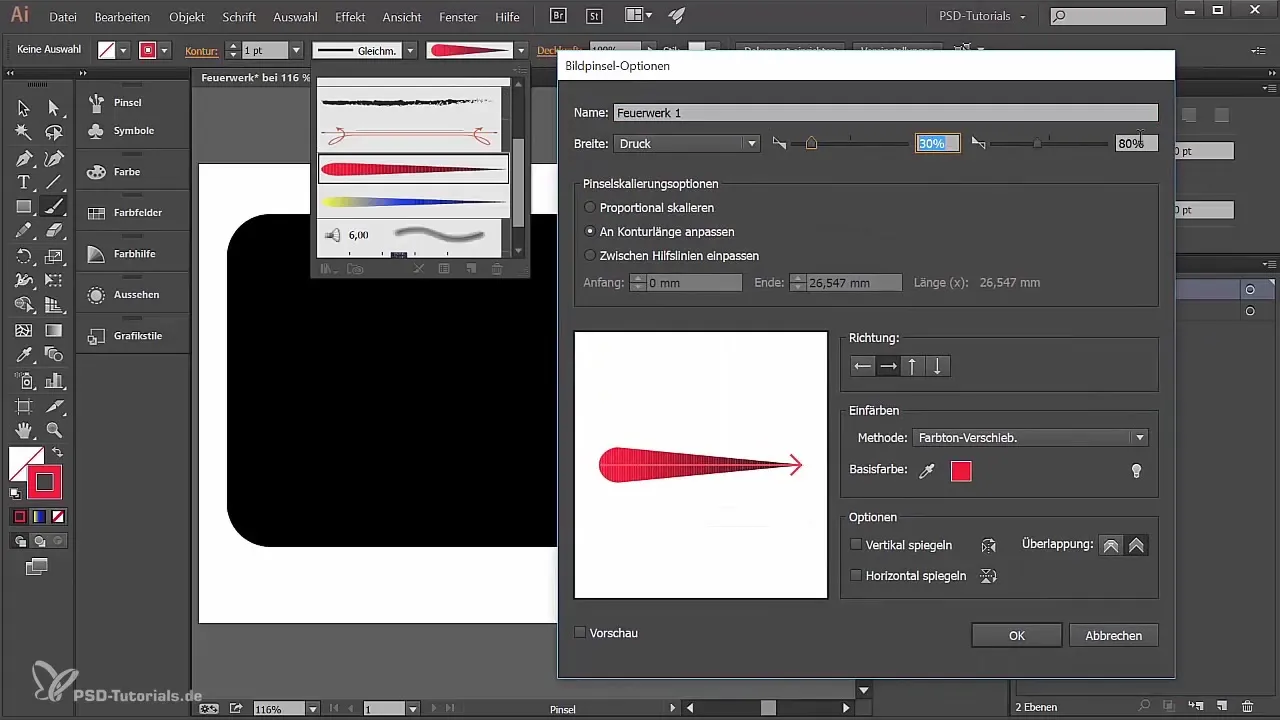Select An Konturlänge anpassen option
Screen dimensions: 1280x720
point(590,231)
